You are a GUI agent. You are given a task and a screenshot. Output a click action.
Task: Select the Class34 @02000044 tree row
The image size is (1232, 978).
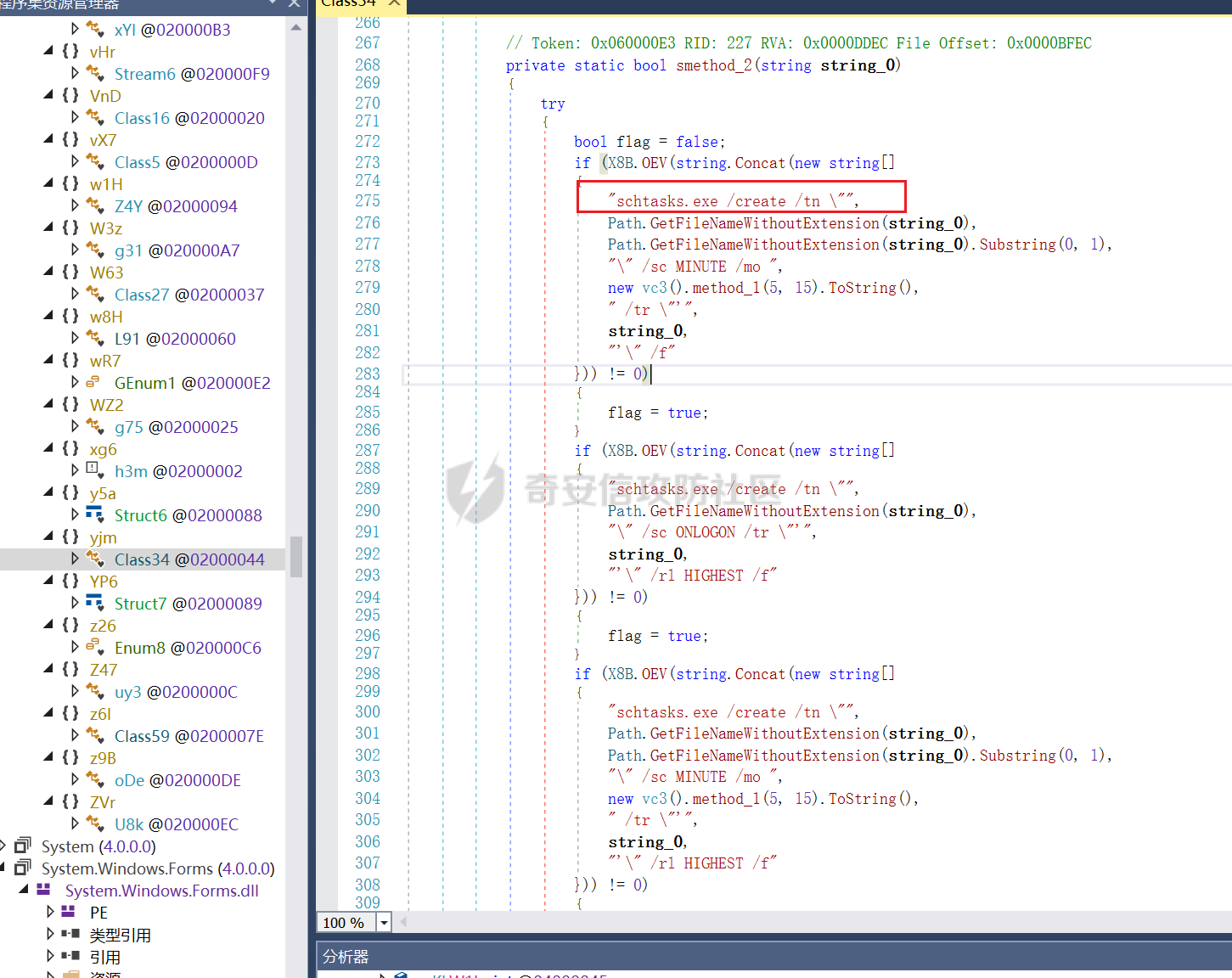[x=143, y=559]
